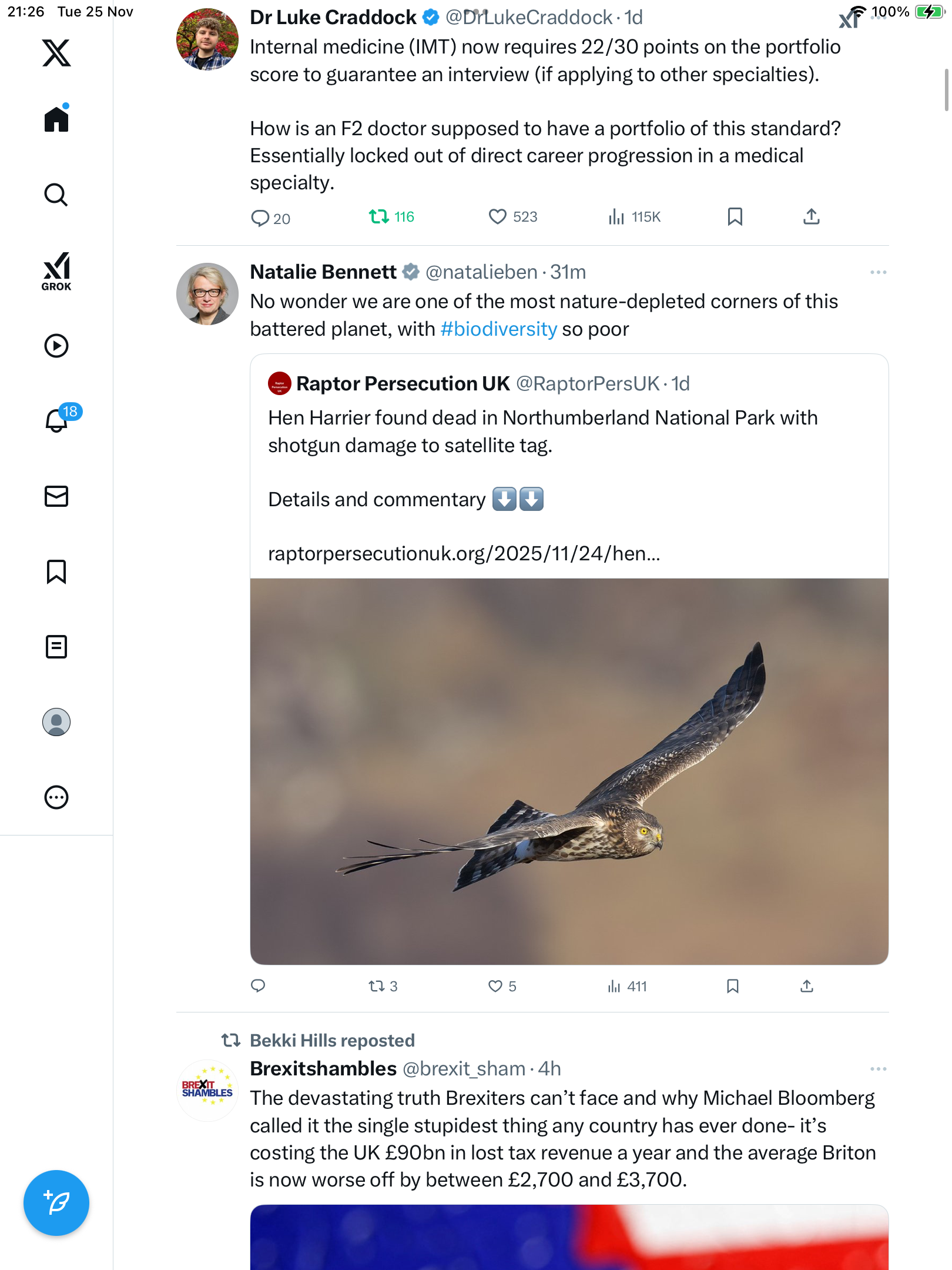Compose a new post
Screen dimensions: 952x1270
tap(56, 1203)
